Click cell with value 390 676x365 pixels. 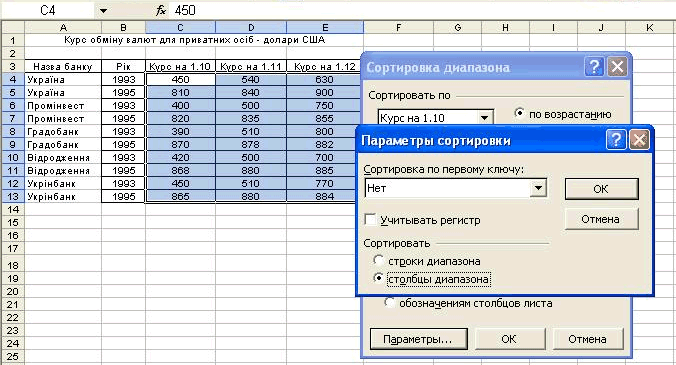[x=180, y=131]
